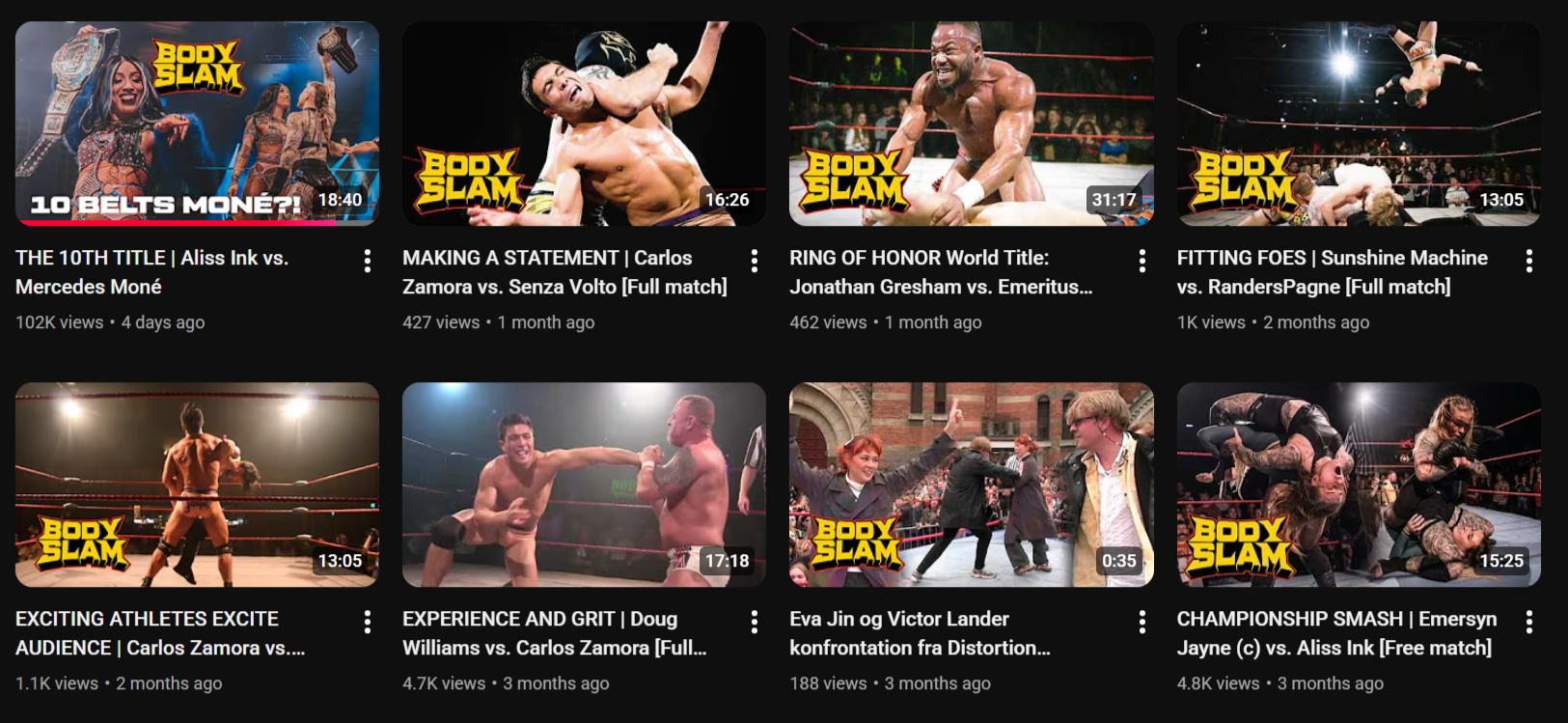The image size is (1568, 723).
Task: Open three-dot menu for FITTING FOES video
Action: point(1528,261)
